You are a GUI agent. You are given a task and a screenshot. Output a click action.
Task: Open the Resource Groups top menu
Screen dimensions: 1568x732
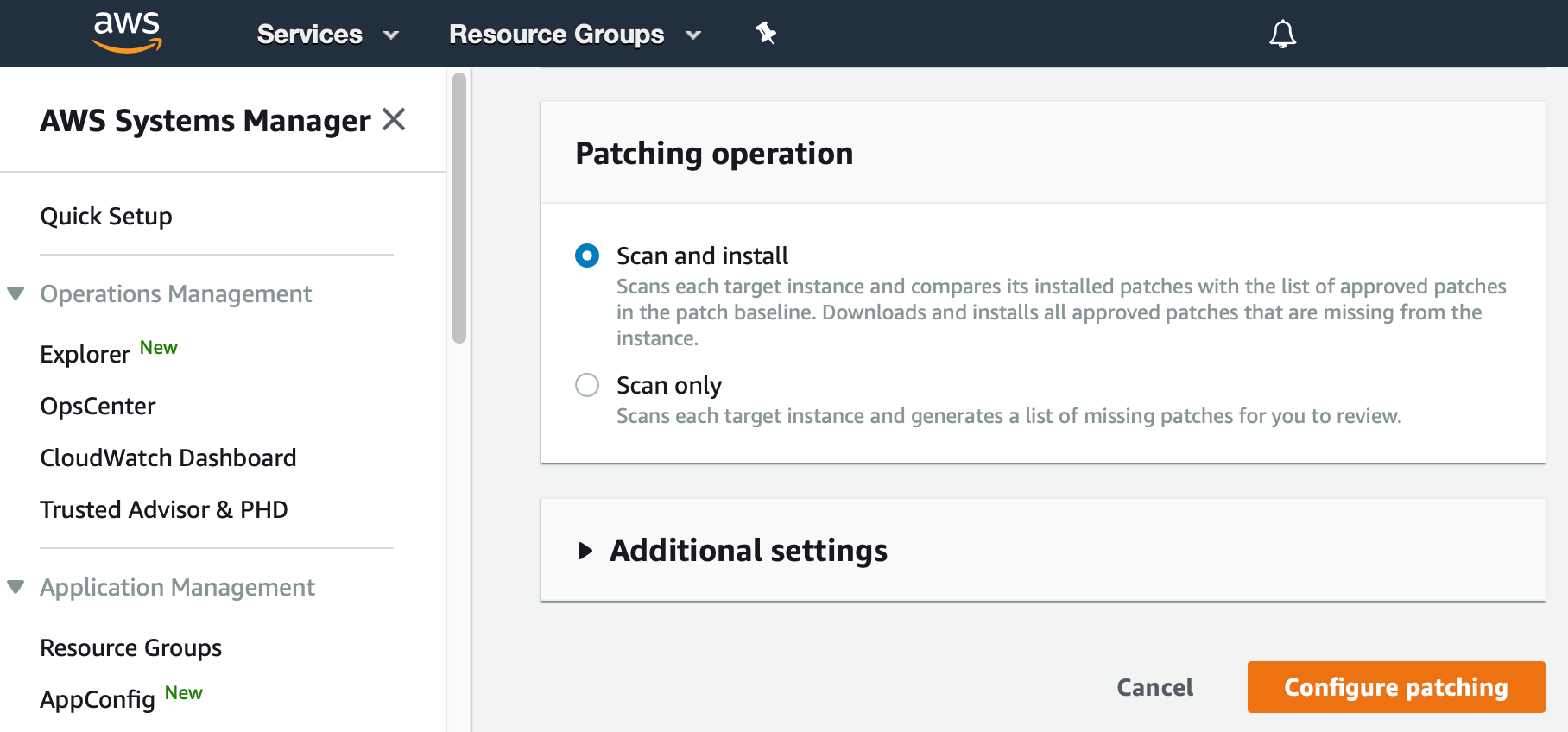[x=575, y=35]
